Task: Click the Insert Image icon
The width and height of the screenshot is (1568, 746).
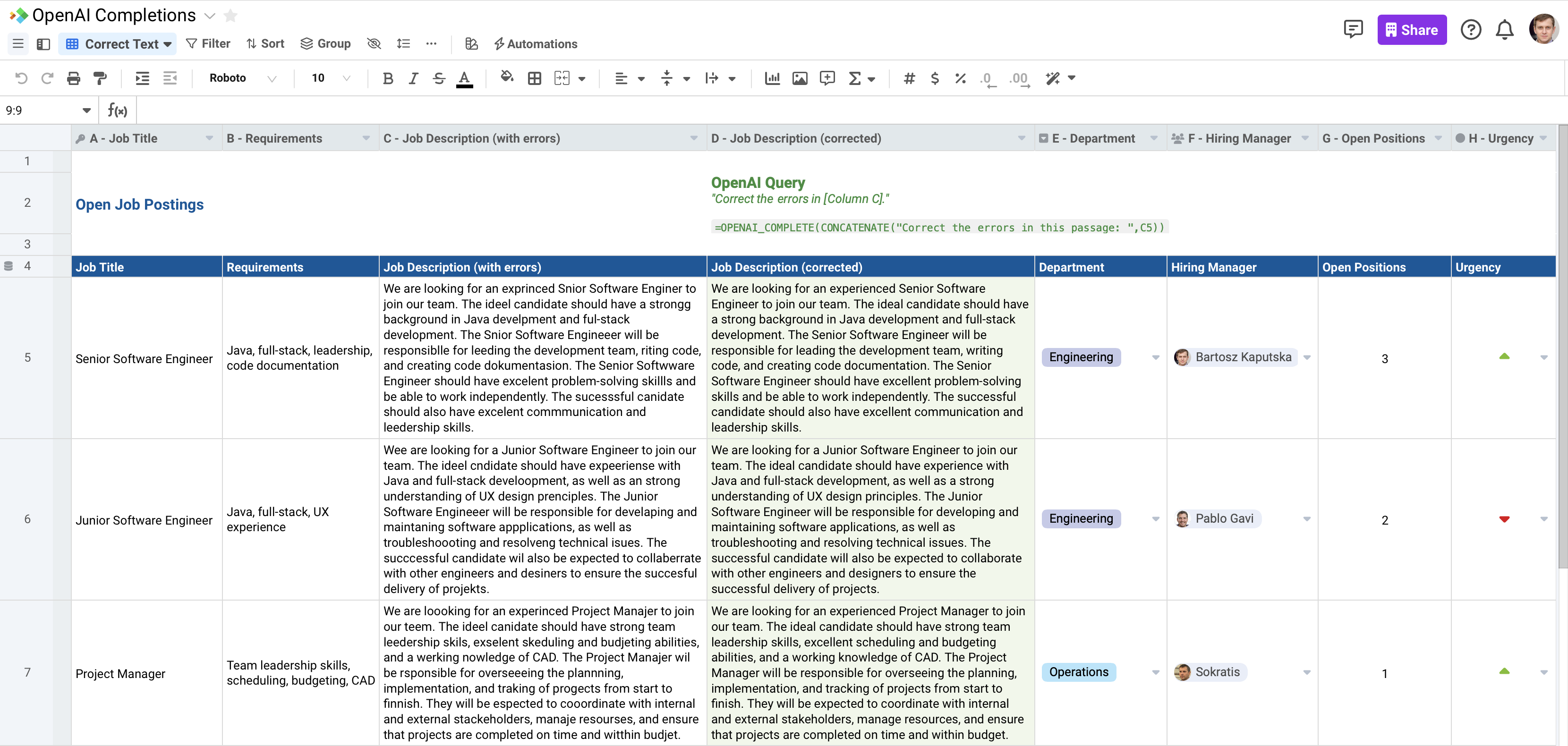Action: click(x=800, y=78)
